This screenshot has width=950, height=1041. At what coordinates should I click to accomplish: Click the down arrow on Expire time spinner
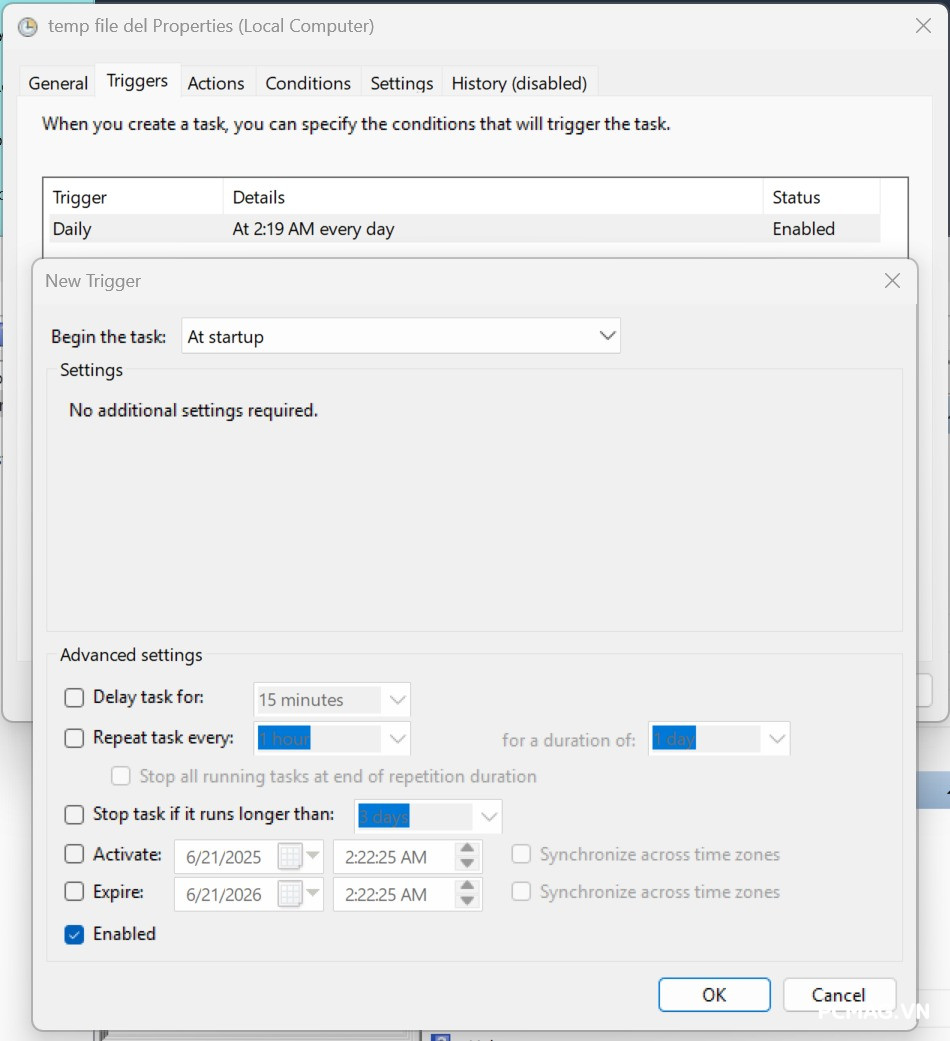point(467,900)
